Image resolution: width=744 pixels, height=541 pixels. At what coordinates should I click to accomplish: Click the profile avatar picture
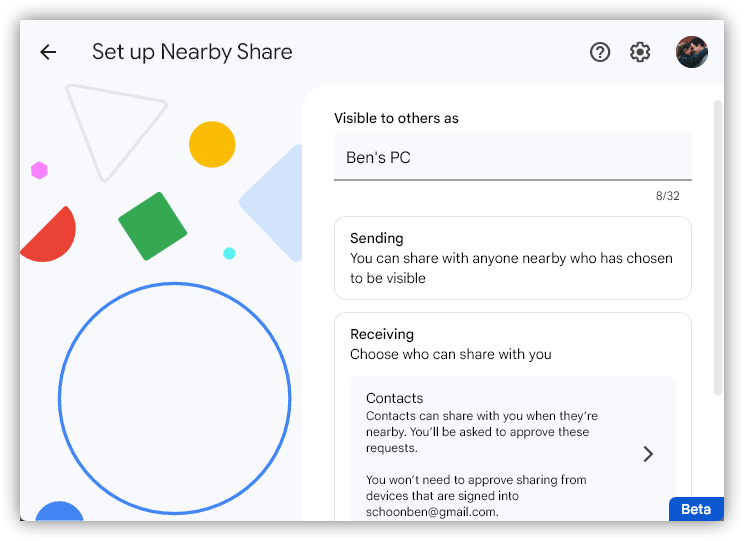pyautogui.click(x=692, y=52)
